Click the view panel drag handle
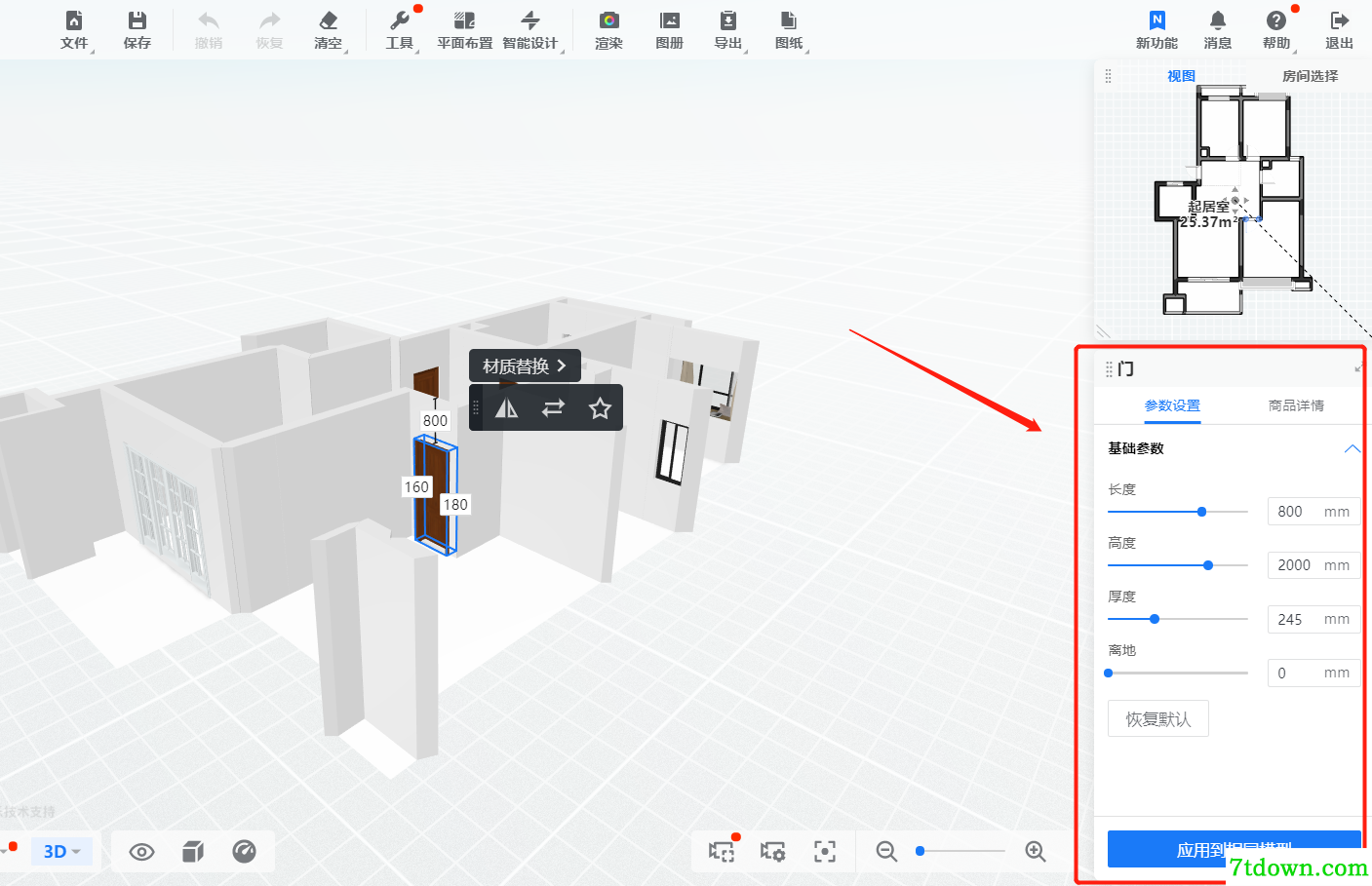The image size is (1372, 886). pos(1108,76)
